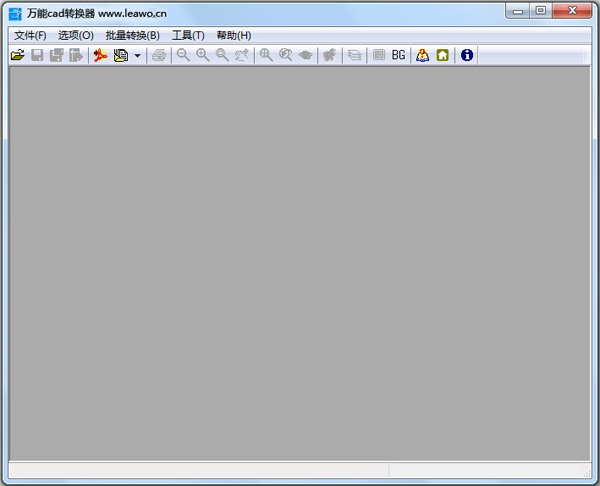Click the third plain magnifier icon

click(222, 55)
